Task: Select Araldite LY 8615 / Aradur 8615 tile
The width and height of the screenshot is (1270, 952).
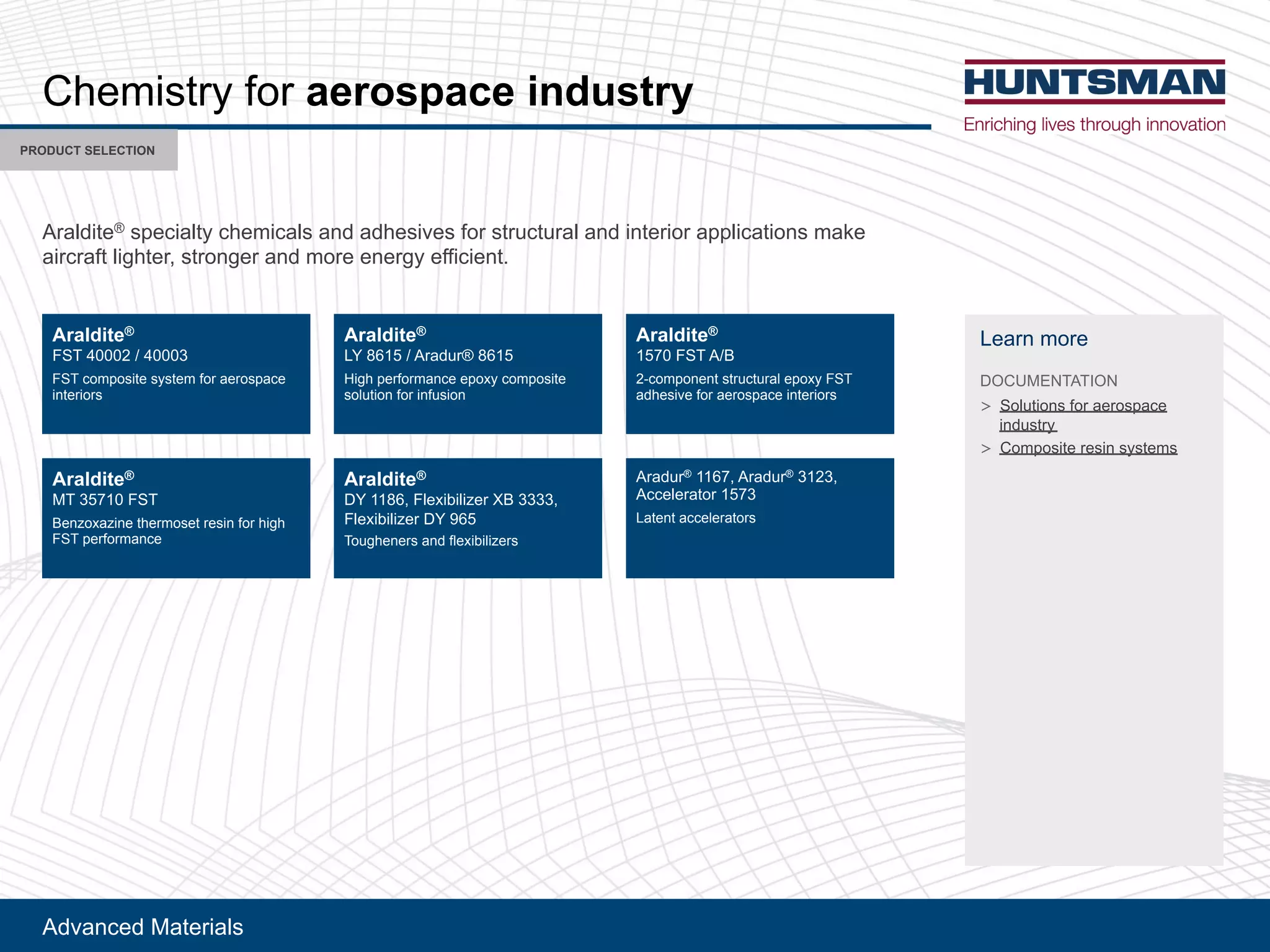Action: point(468,374)
